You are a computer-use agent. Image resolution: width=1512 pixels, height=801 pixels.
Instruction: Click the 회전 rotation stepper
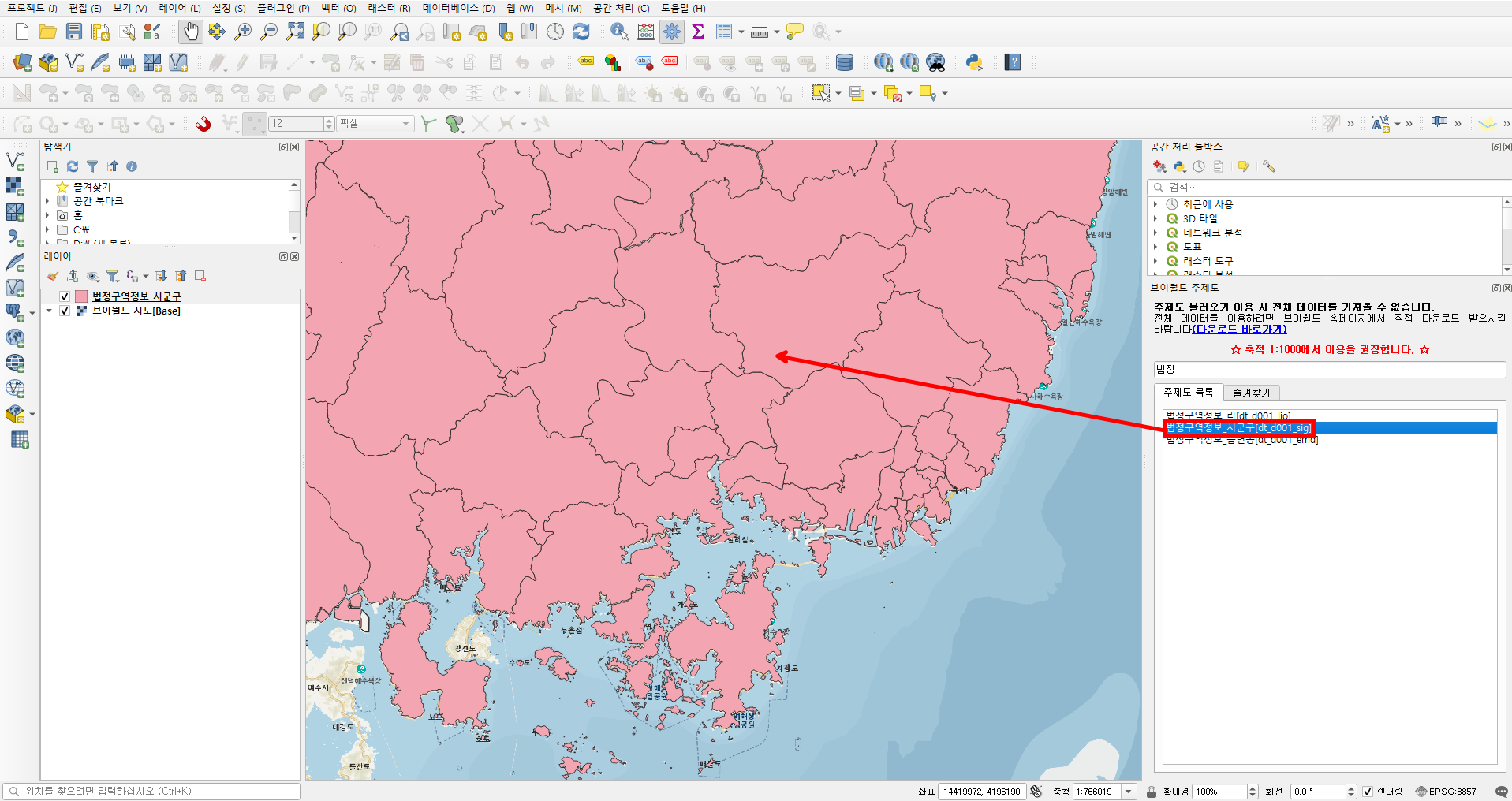coord(1351,792)
